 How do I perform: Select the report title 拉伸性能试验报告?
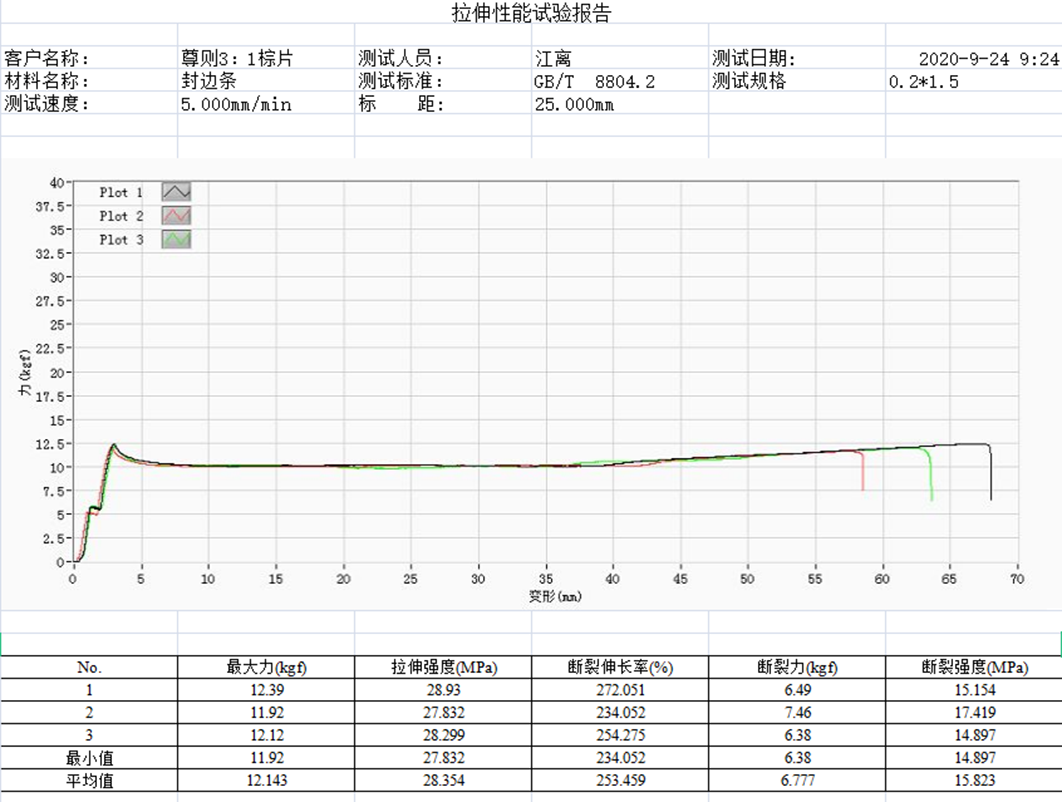tap(531, 13)
